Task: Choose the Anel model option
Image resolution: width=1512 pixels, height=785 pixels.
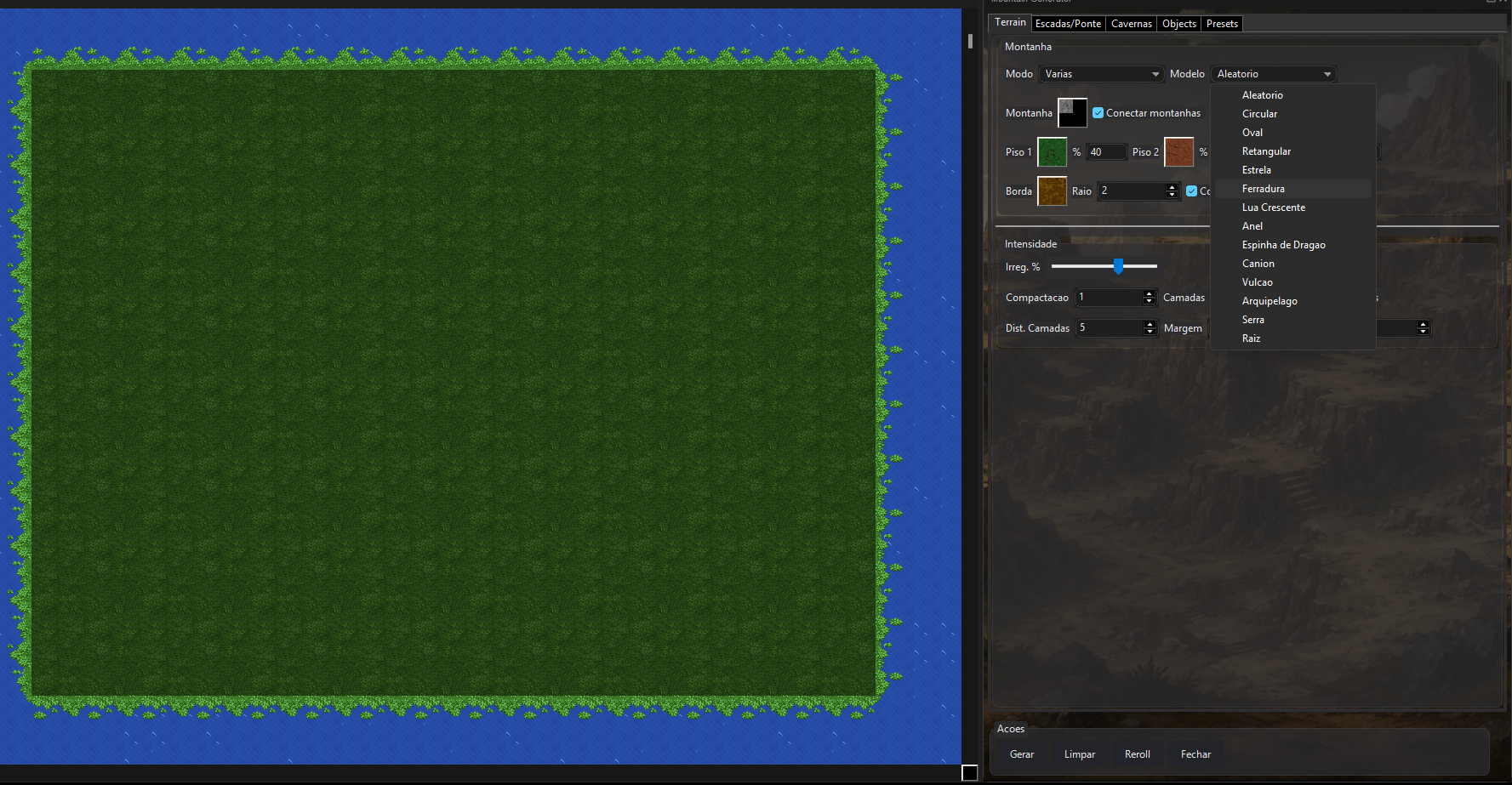Action: 1292,226
